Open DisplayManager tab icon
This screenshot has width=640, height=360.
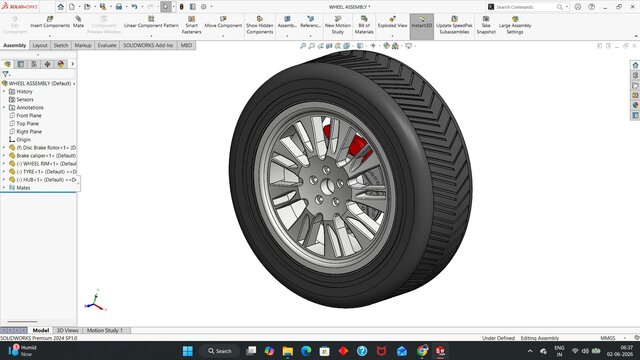[x=61, y=64]
